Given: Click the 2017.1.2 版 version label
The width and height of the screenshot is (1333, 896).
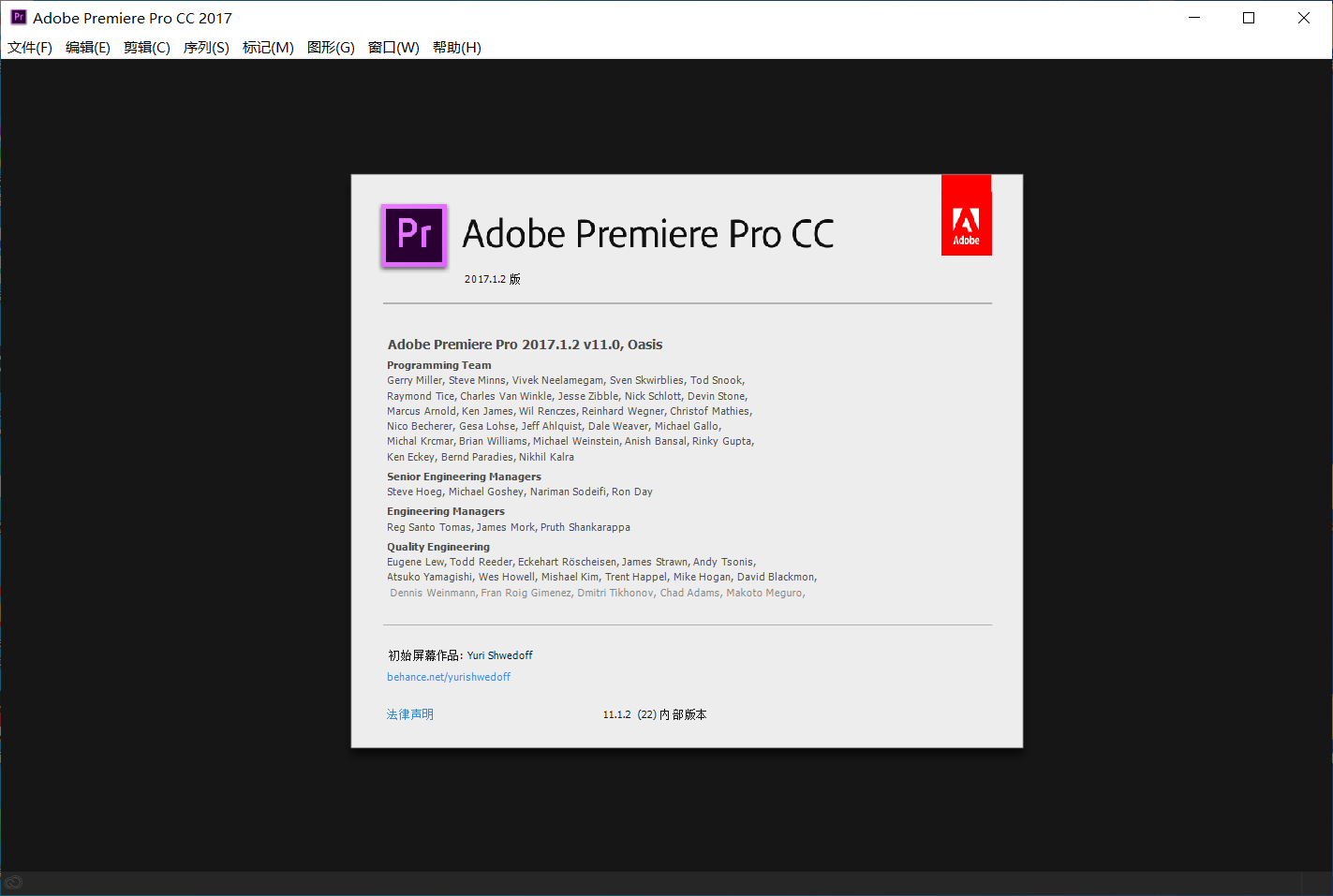Looking at the screenshot, I should 493,279.
